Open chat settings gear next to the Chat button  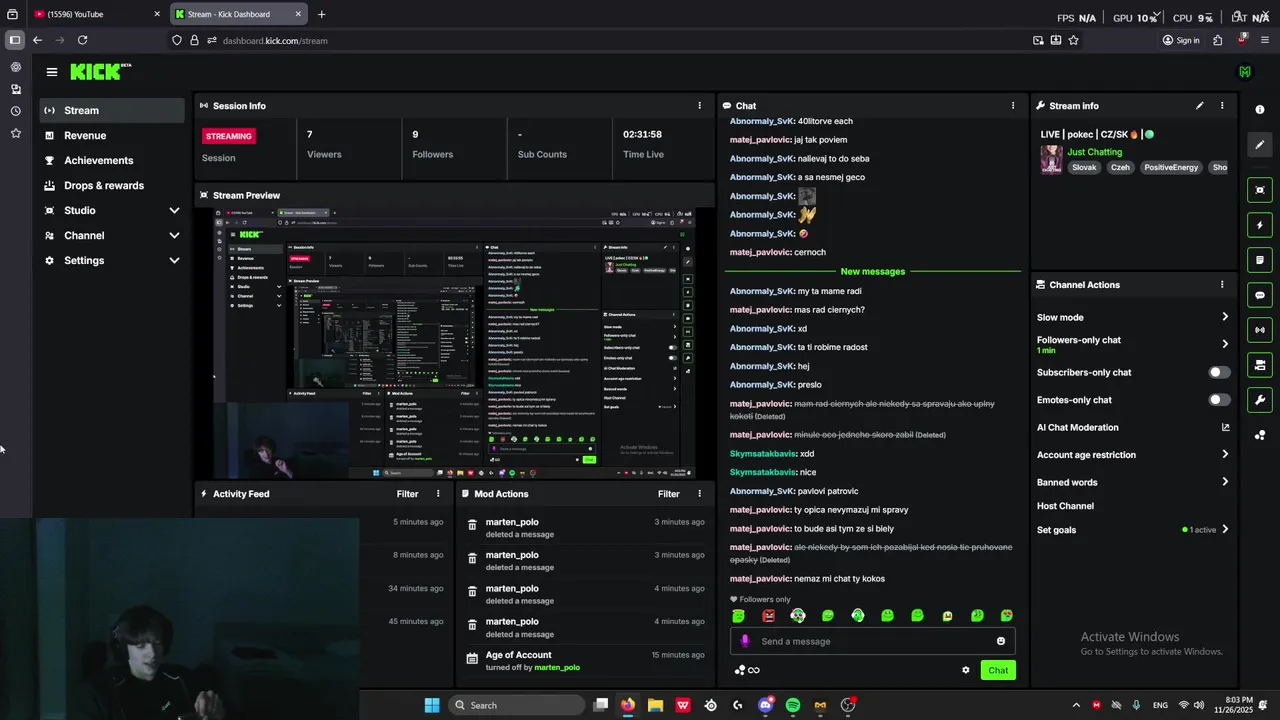(965, 670)
